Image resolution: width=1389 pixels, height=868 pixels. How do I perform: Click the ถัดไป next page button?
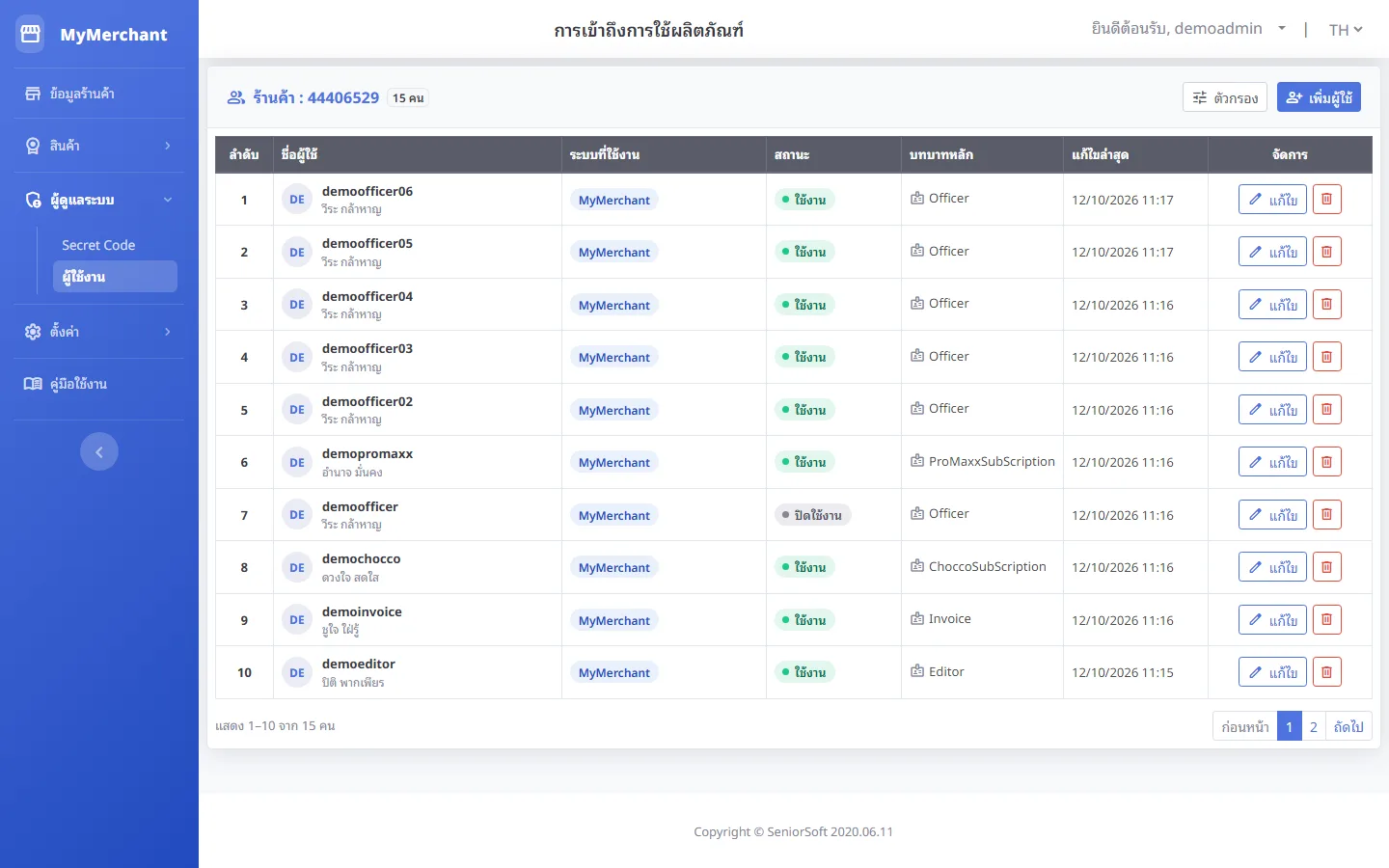[x=1348, y=726]
